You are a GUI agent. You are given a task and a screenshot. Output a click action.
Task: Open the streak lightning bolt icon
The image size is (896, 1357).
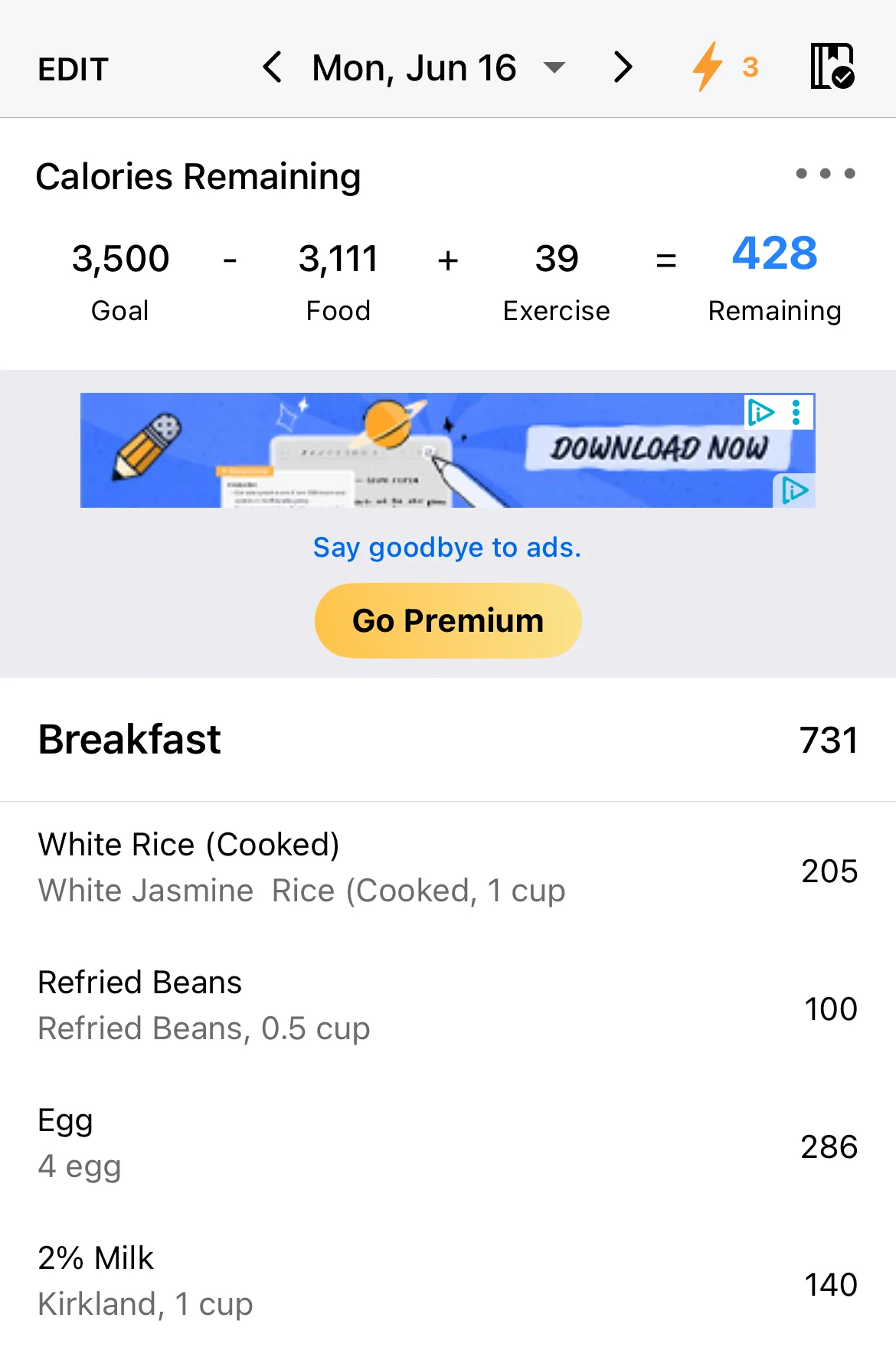pyautogui.click(x=707, y=67)
